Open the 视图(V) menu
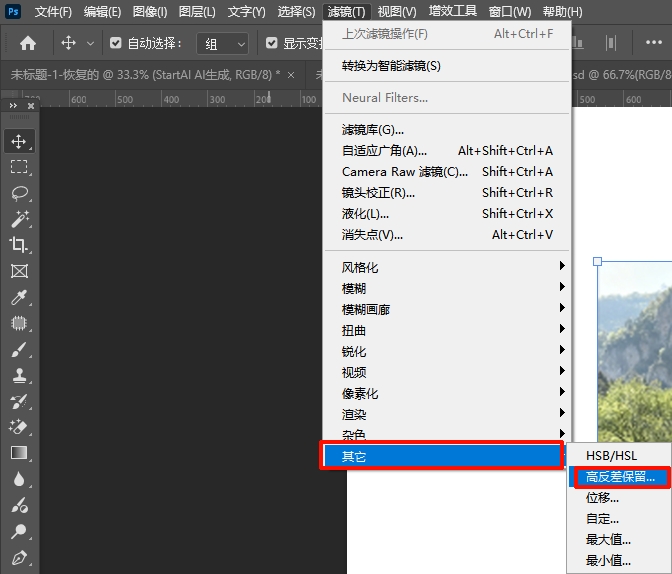Viewport: 672px width, 574px height. pos(397,12)
